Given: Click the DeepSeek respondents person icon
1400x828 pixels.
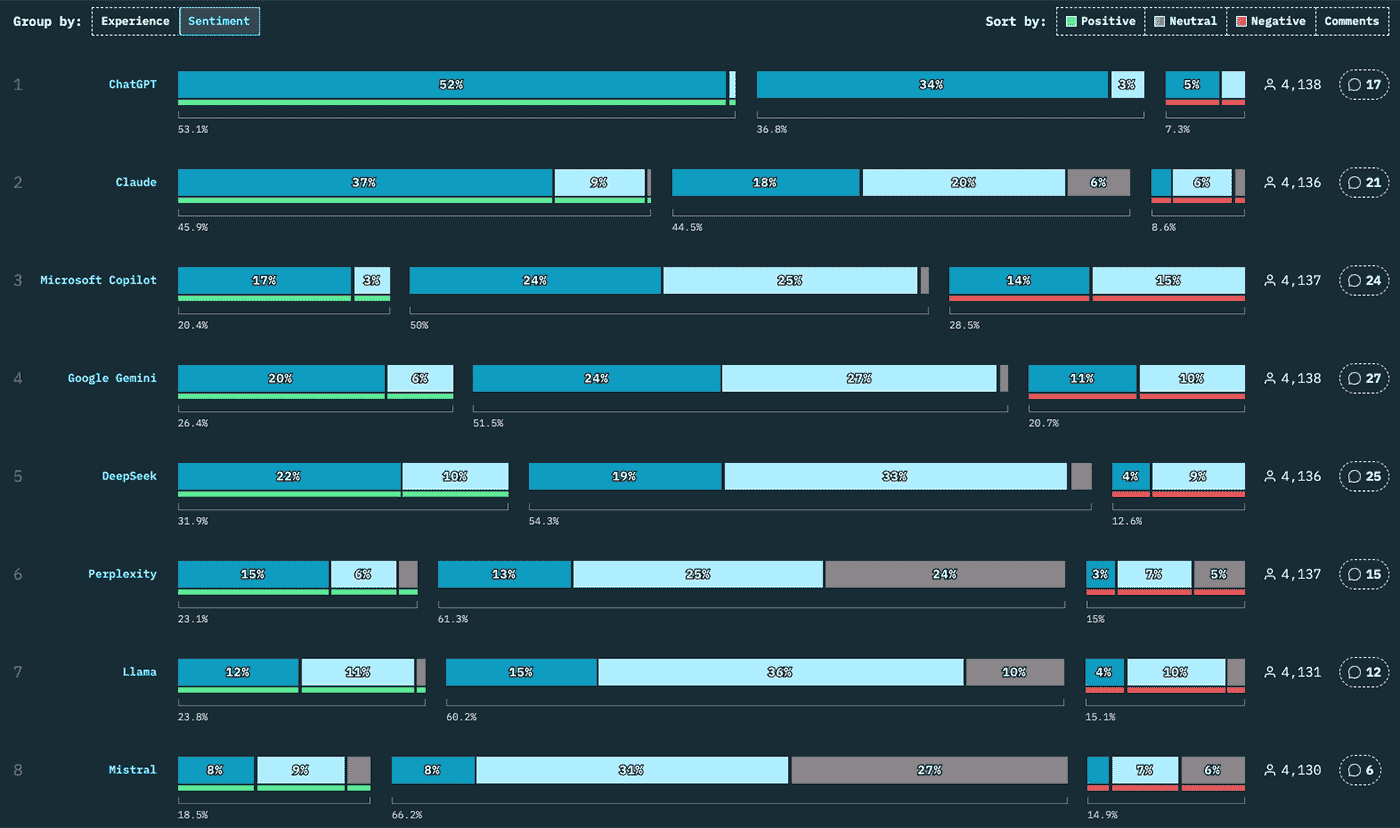Looking at the screenshot, I should pos(1270,477).
